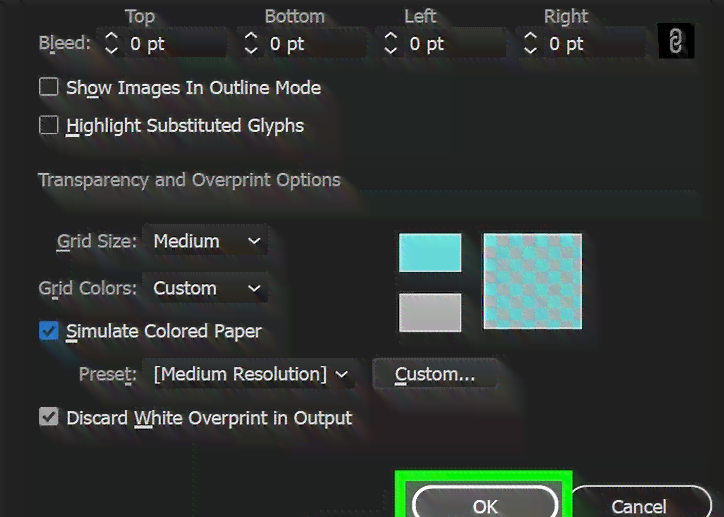Toggle Discard White Overprint in Output

tap(48, 417)
